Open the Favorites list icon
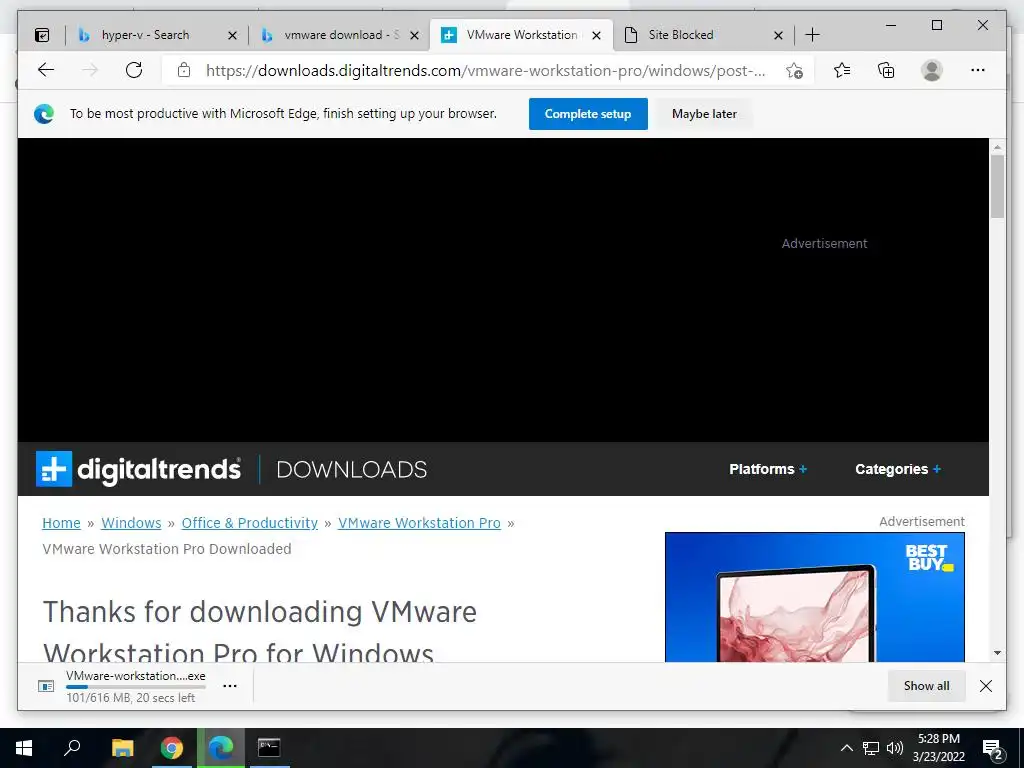The width and height of the screenshot is (1024, 768). click(x=842, y=70)
